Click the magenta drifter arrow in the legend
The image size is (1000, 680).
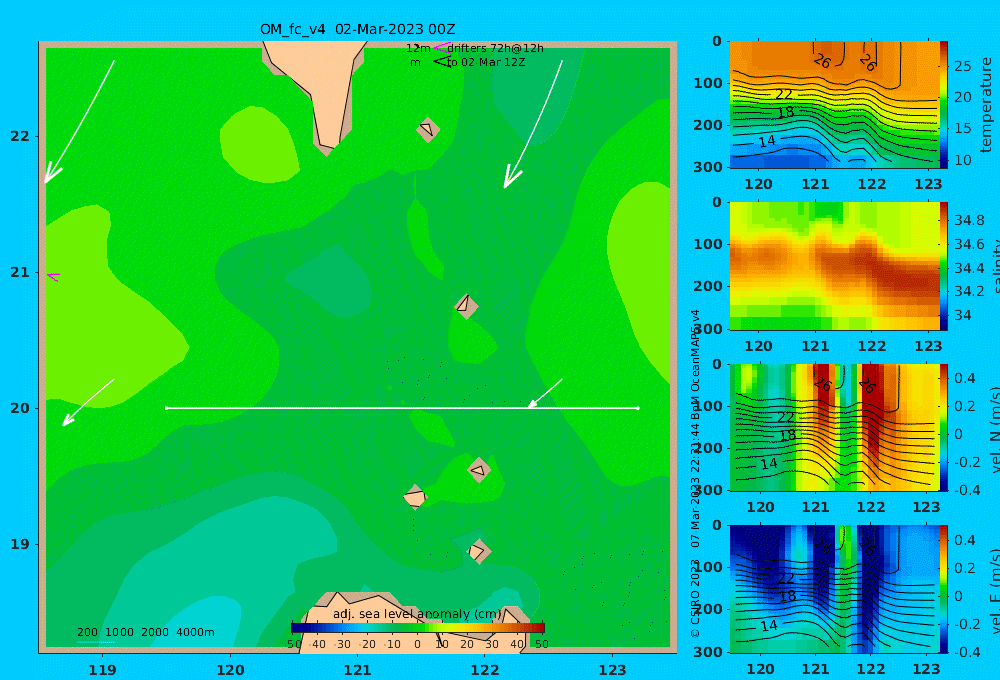click(x=442, y=47)
